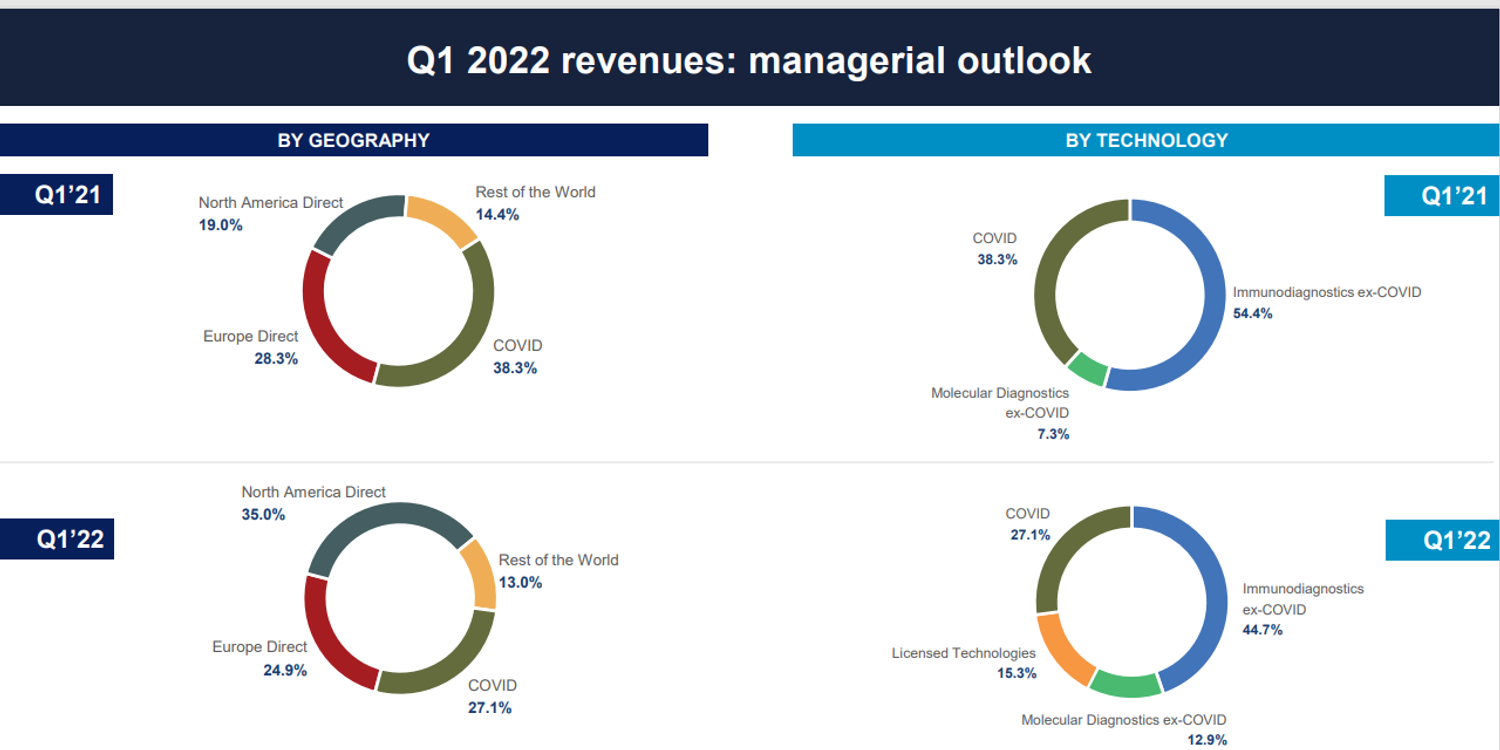
Task: Click the Q1'22 label beside the technology chart
Action: tap(1443, 540)
